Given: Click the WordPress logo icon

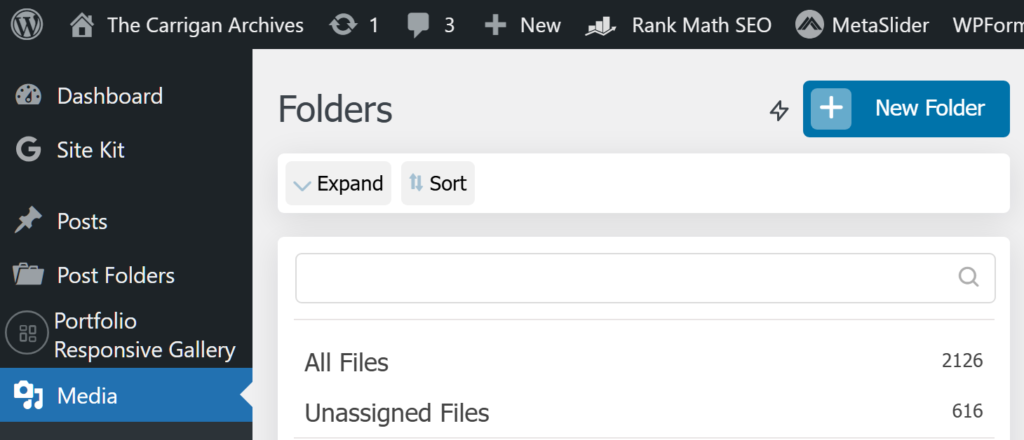Looking at the screenshot, I should click(x=28, y=25).
